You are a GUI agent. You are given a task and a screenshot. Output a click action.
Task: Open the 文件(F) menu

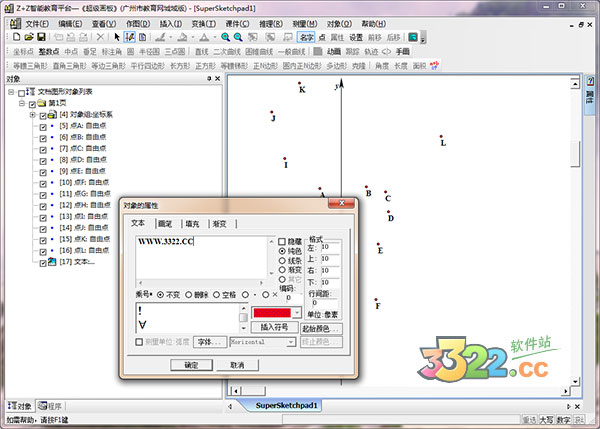coord(37,24)
